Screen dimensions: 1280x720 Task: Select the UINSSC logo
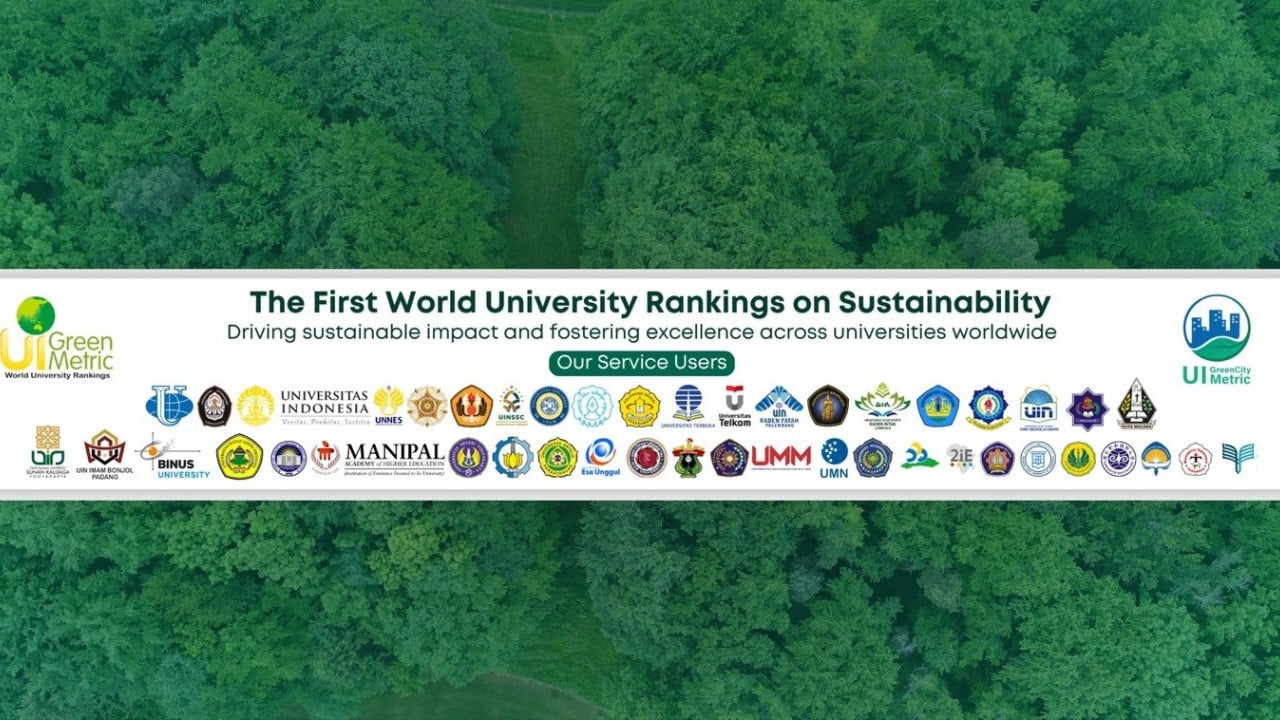(x=511, y=406)
